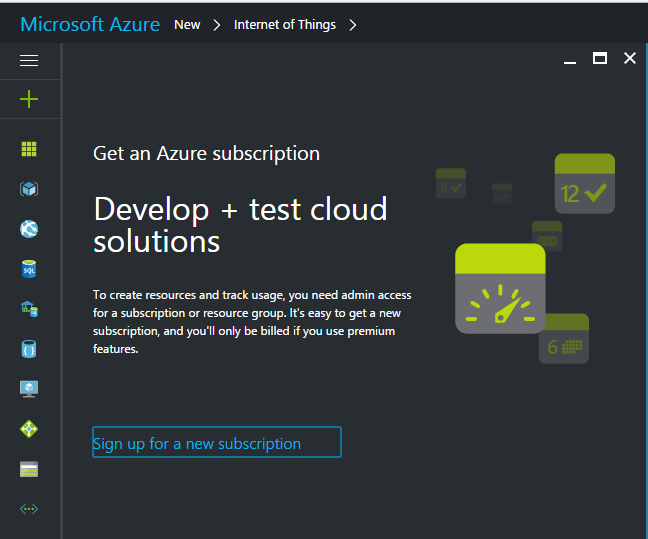Open SQL data warehouse icon

[29, 309]
